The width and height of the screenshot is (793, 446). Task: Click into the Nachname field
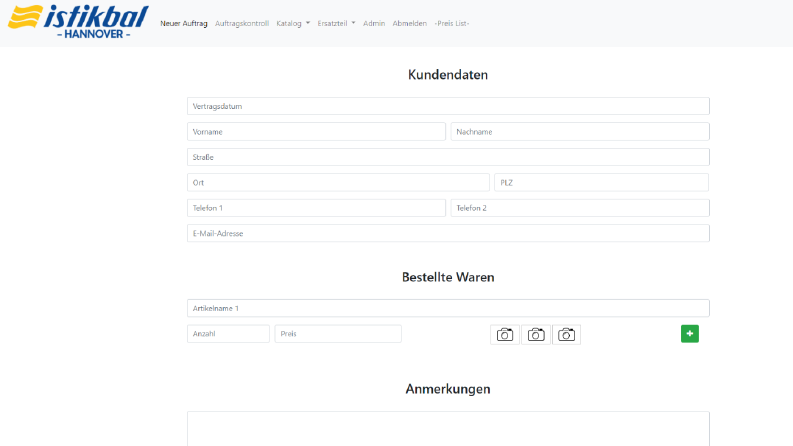point(580,131)
